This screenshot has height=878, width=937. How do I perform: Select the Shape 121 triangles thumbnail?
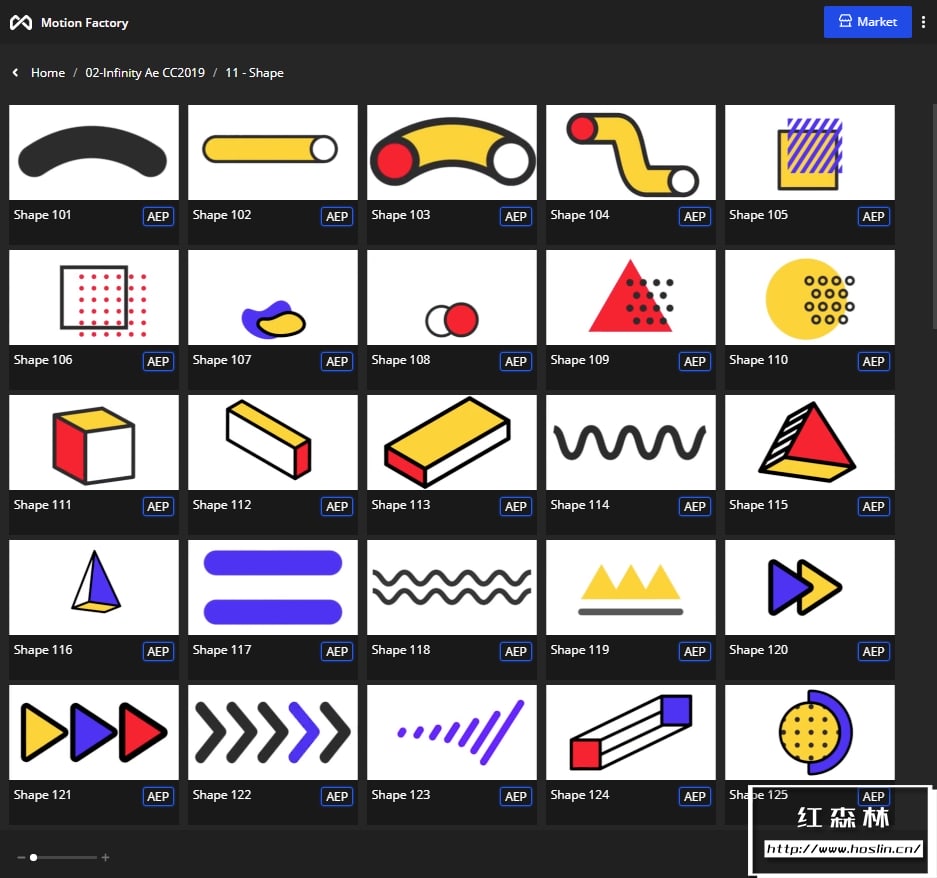94,732
